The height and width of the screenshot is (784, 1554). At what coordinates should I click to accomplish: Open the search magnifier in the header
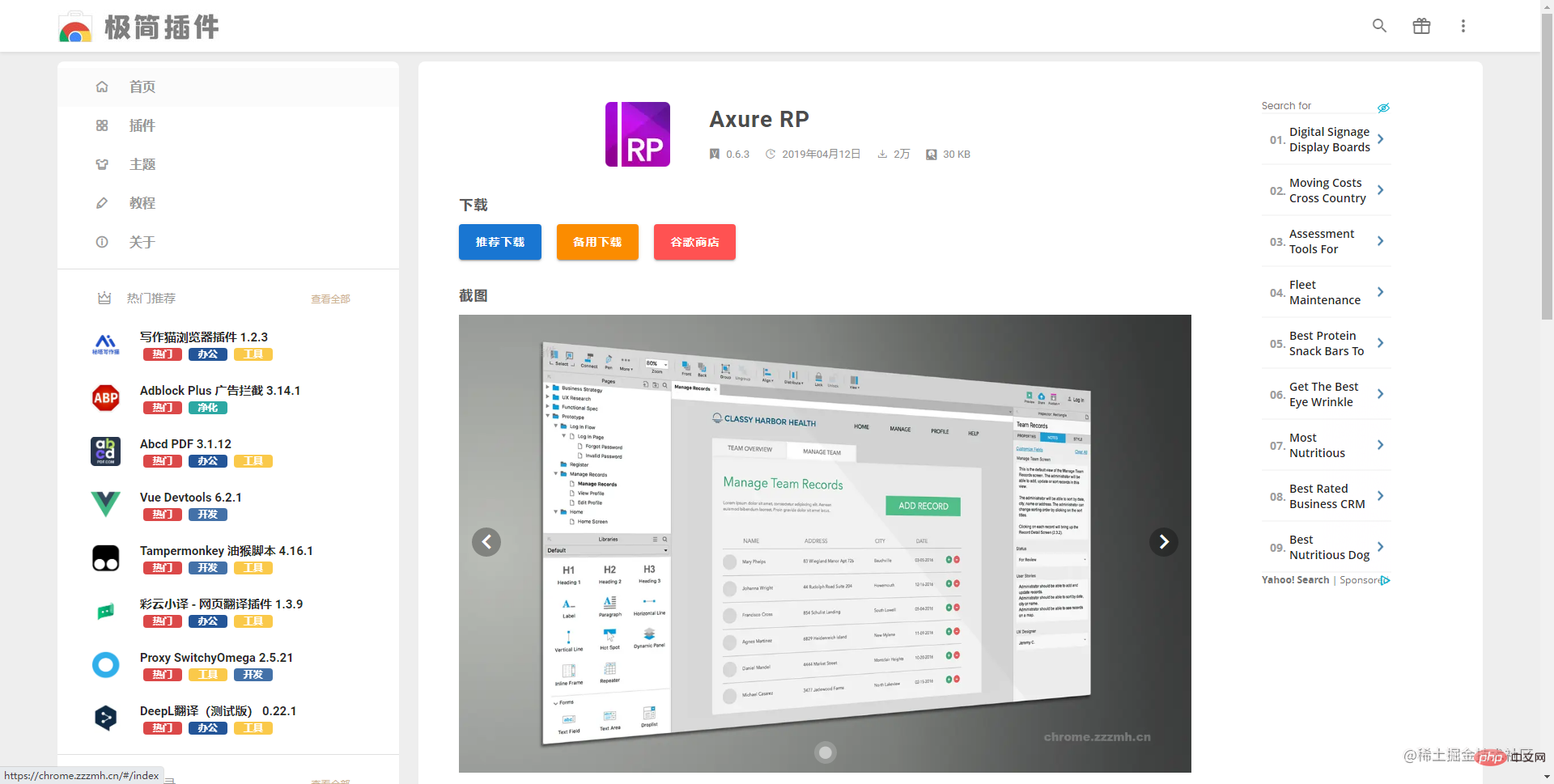coord(1379,26)
